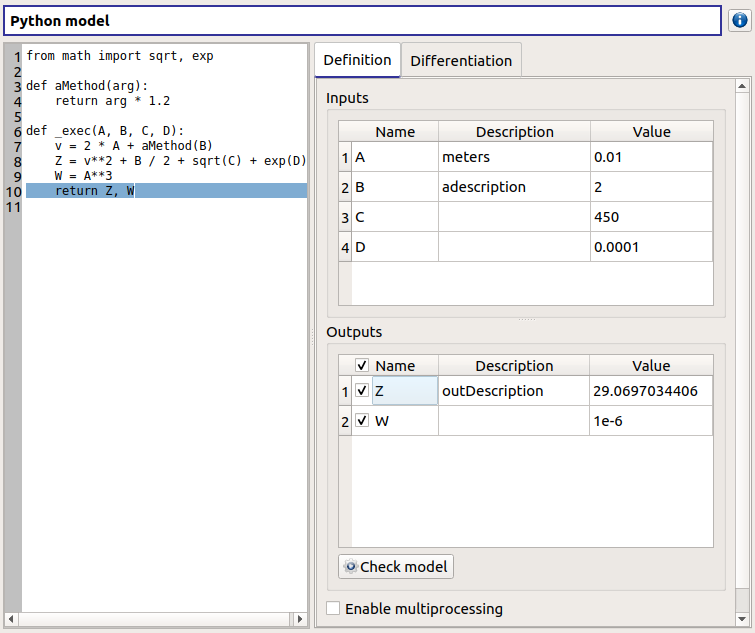Viewport: 755px width, 633px height.
Task: Click the Outputs table Value column header
Action: (x=651, y=366)
